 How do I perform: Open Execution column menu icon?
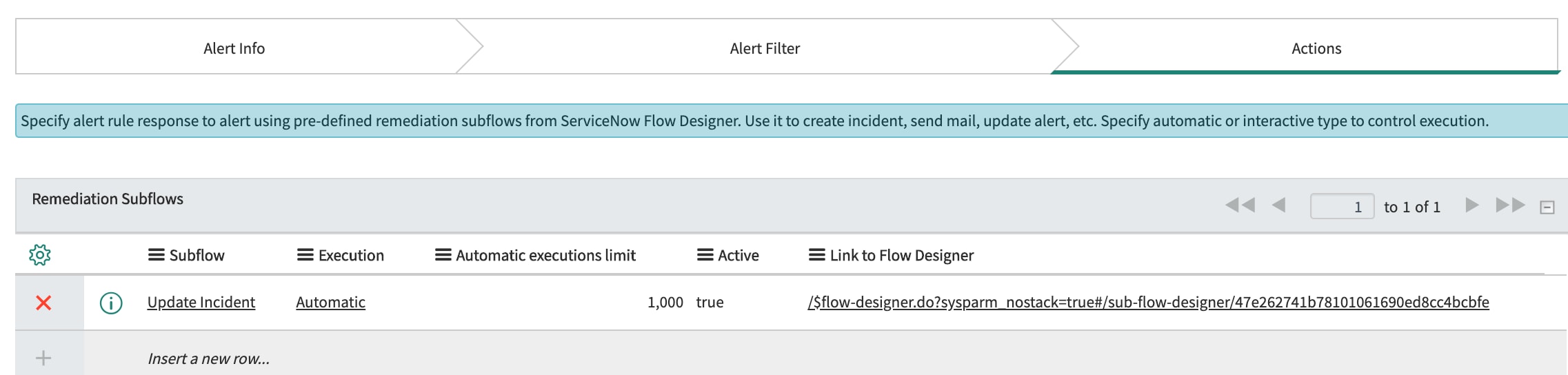305,255
